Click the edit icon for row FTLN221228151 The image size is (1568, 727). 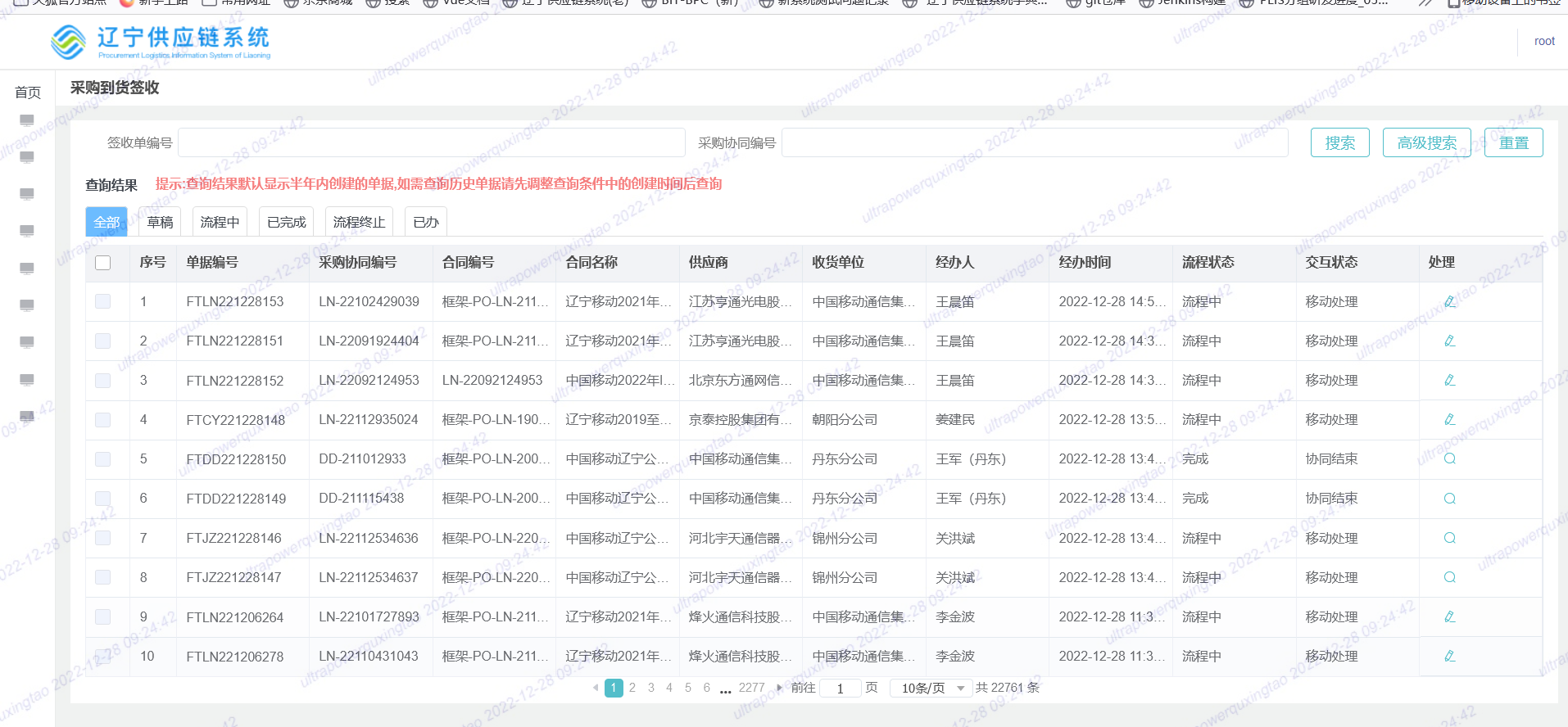[1449, 341]
